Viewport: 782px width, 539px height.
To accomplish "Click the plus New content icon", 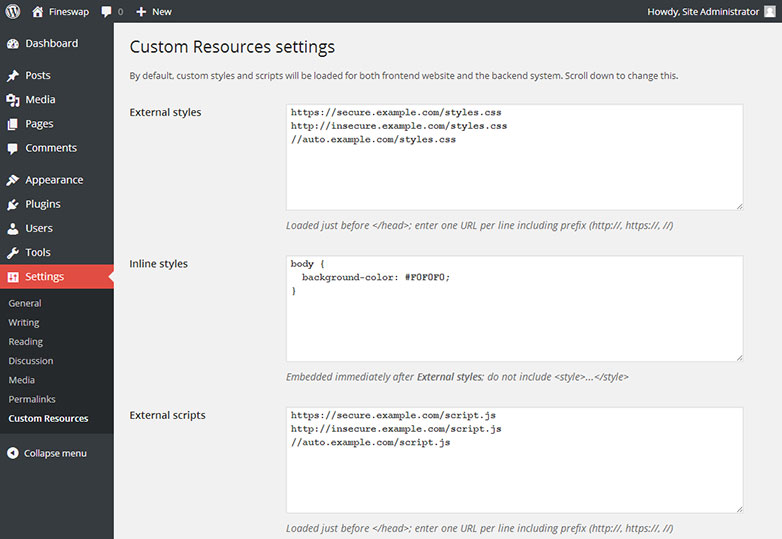I will [x=141, y=11].
